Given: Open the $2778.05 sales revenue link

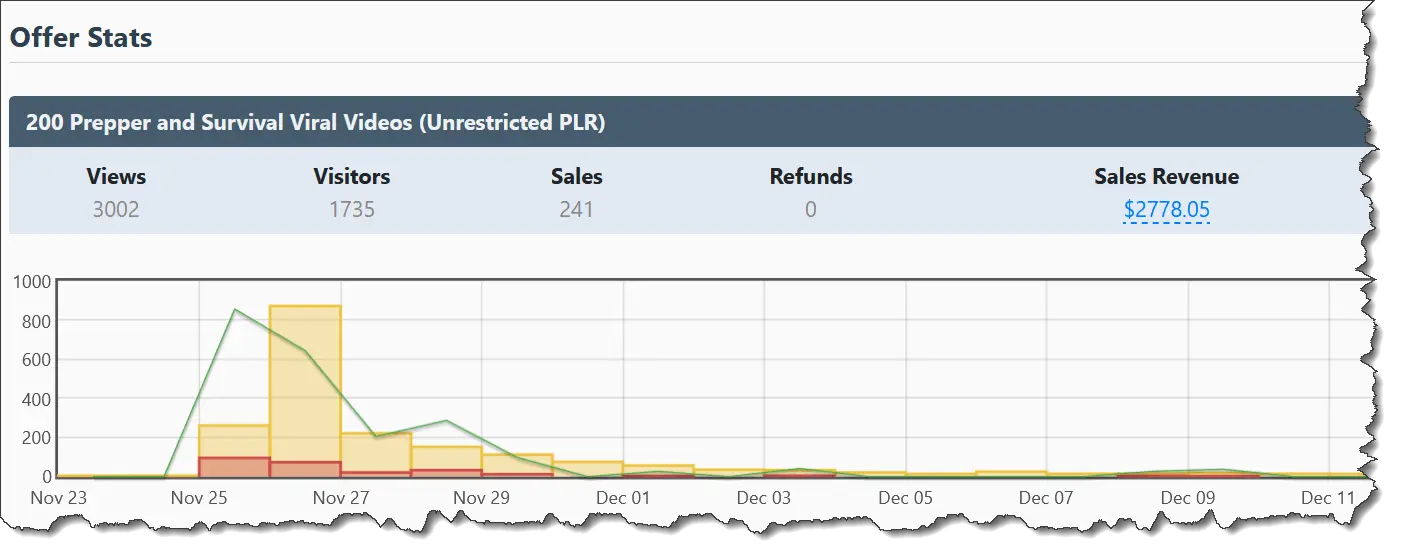Looking at the screenshot, I should (x=1166, y=209).
